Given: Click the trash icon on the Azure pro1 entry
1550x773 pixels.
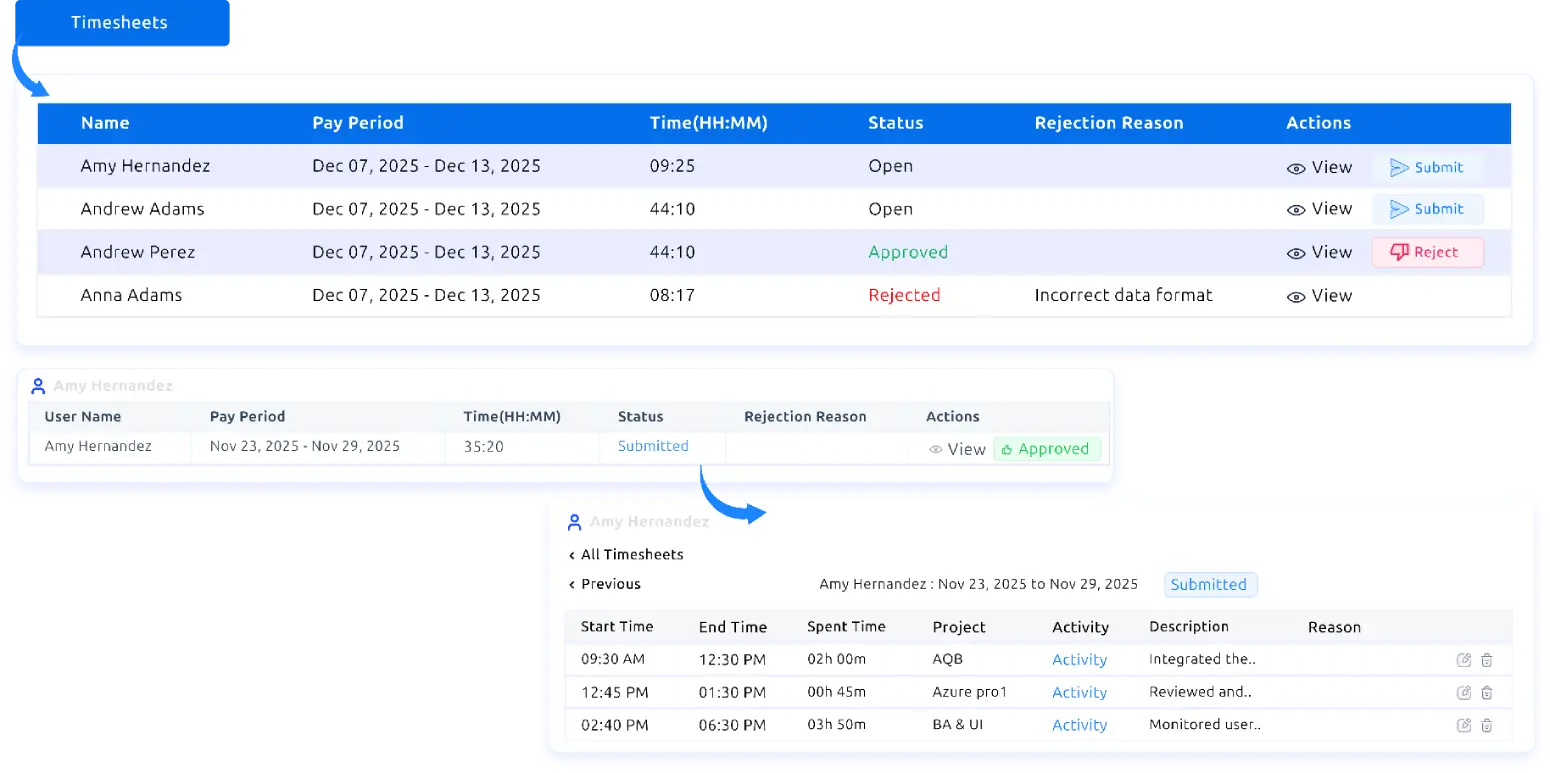Looking at the screenshot, I should tap(1487, 692).
